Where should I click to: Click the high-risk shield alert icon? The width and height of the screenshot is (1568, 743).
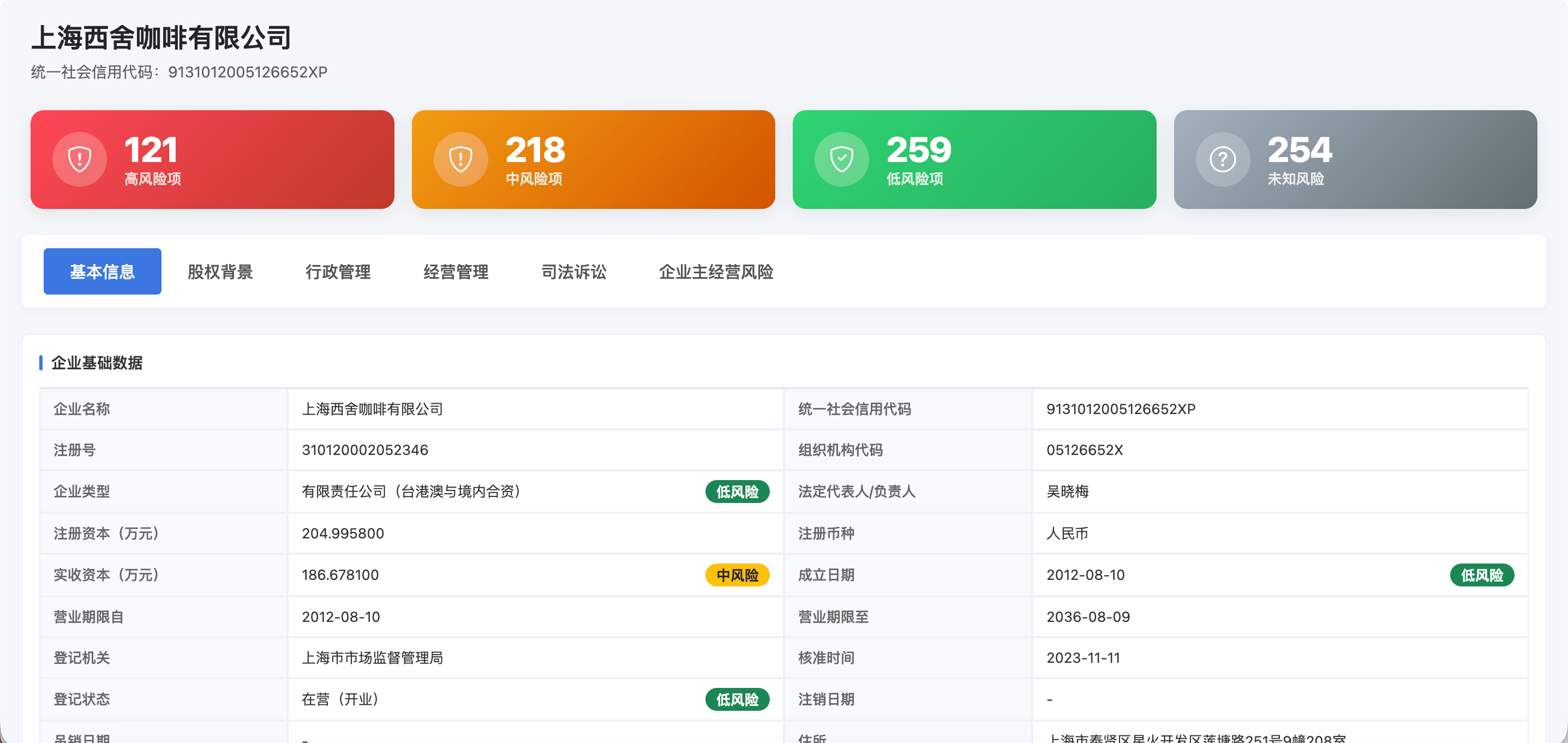coord(80,159)
